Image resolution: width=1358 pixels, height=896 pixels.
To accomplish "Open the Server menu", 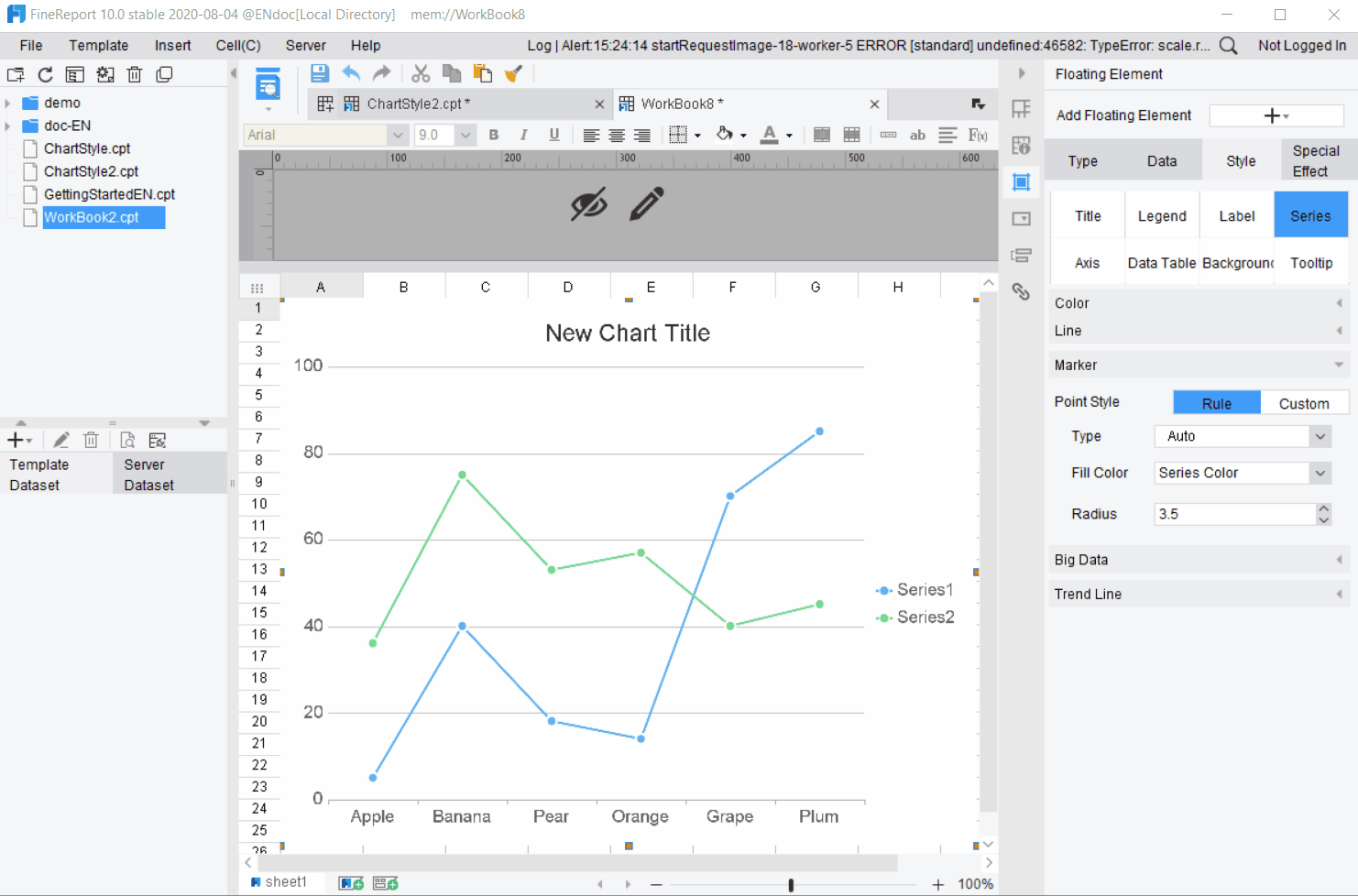I will (305, 46).
